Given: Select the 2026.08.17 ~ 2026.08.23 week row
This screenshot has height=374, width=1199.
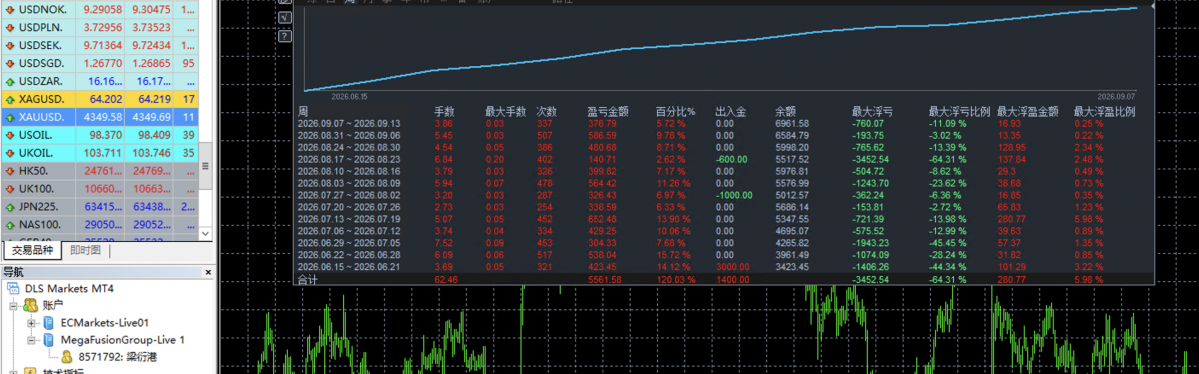Looking at the screenshot, I should 723,159.
